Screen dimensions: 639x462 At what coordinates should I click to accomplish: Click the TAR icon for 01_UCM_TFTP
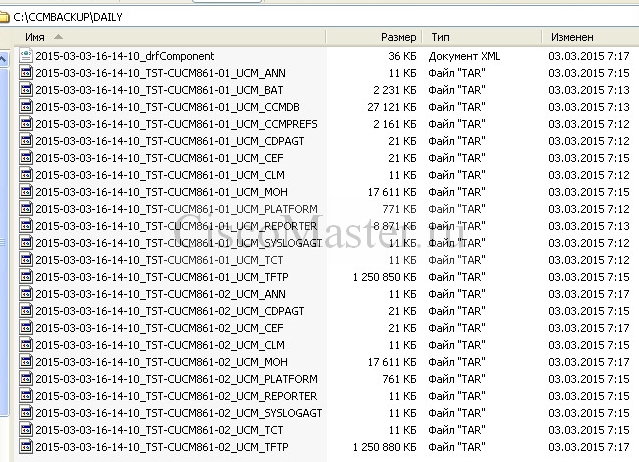26,277
